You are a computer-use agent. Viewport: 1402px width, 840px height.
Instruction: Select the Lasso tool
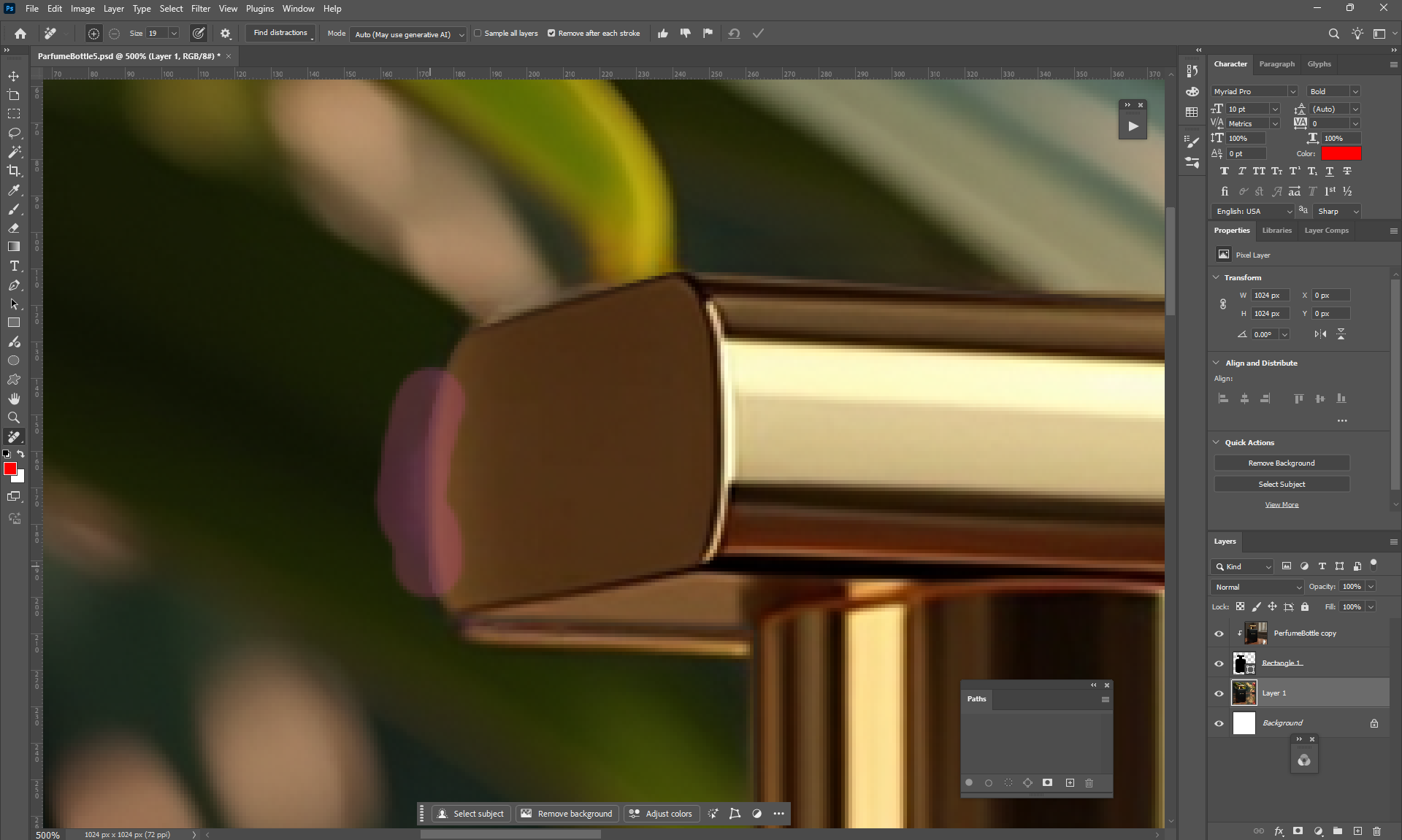tap(14, 133)
